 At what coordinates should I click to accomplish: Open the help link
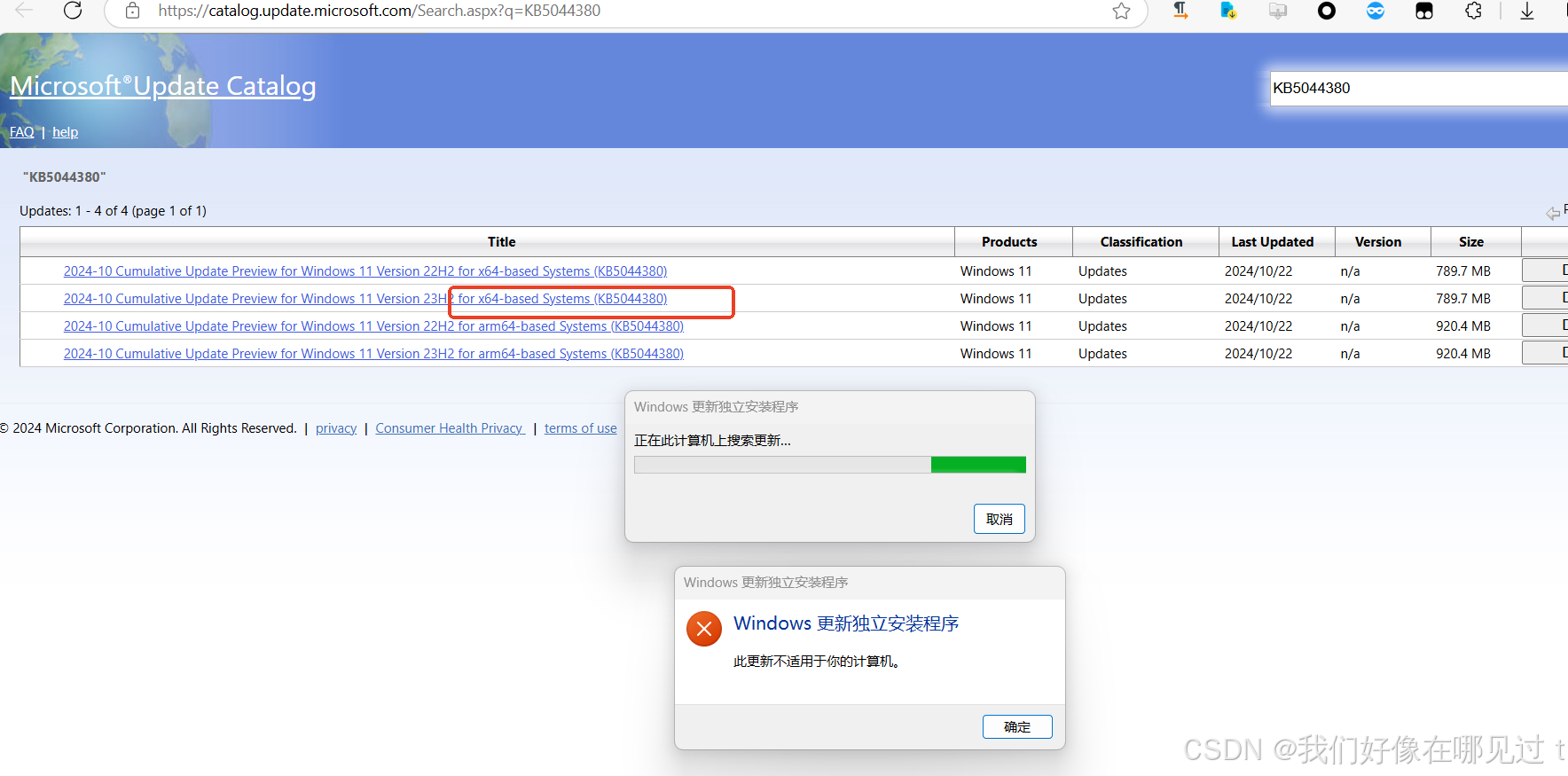click(65, 132)
